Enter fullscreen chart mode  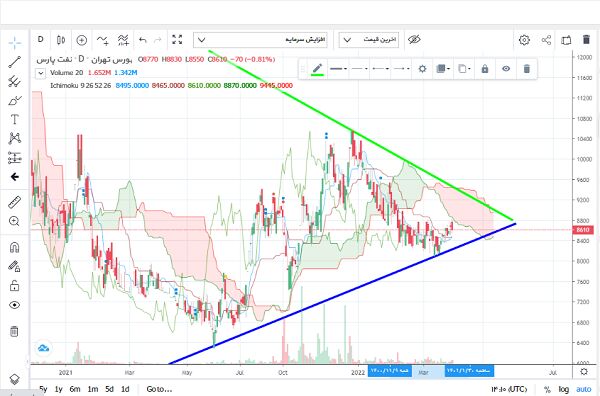pyautogui.click(x=177, y=39)
